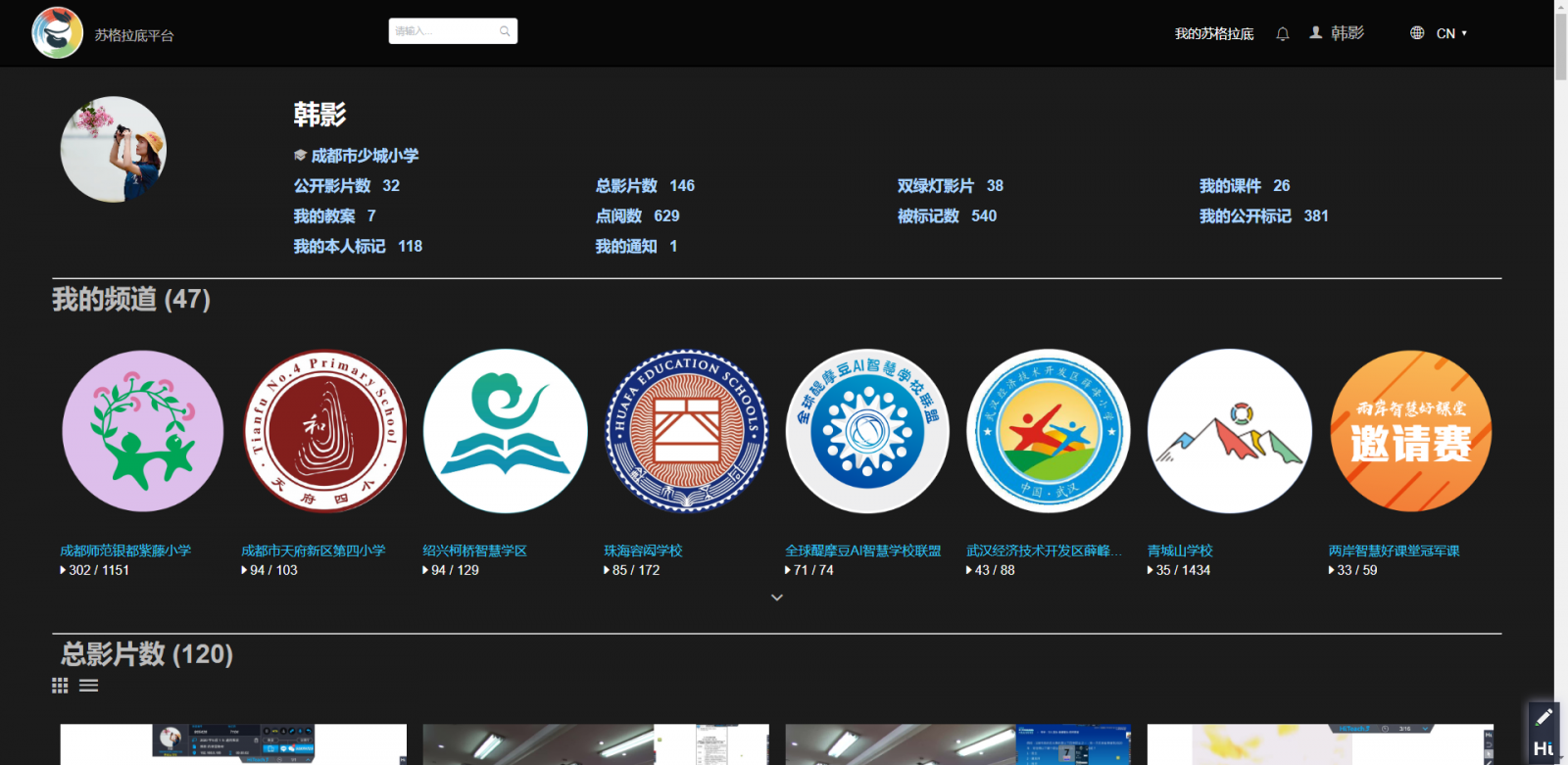Open 我的苏格拉底 menu item

tap(1213, 34)
